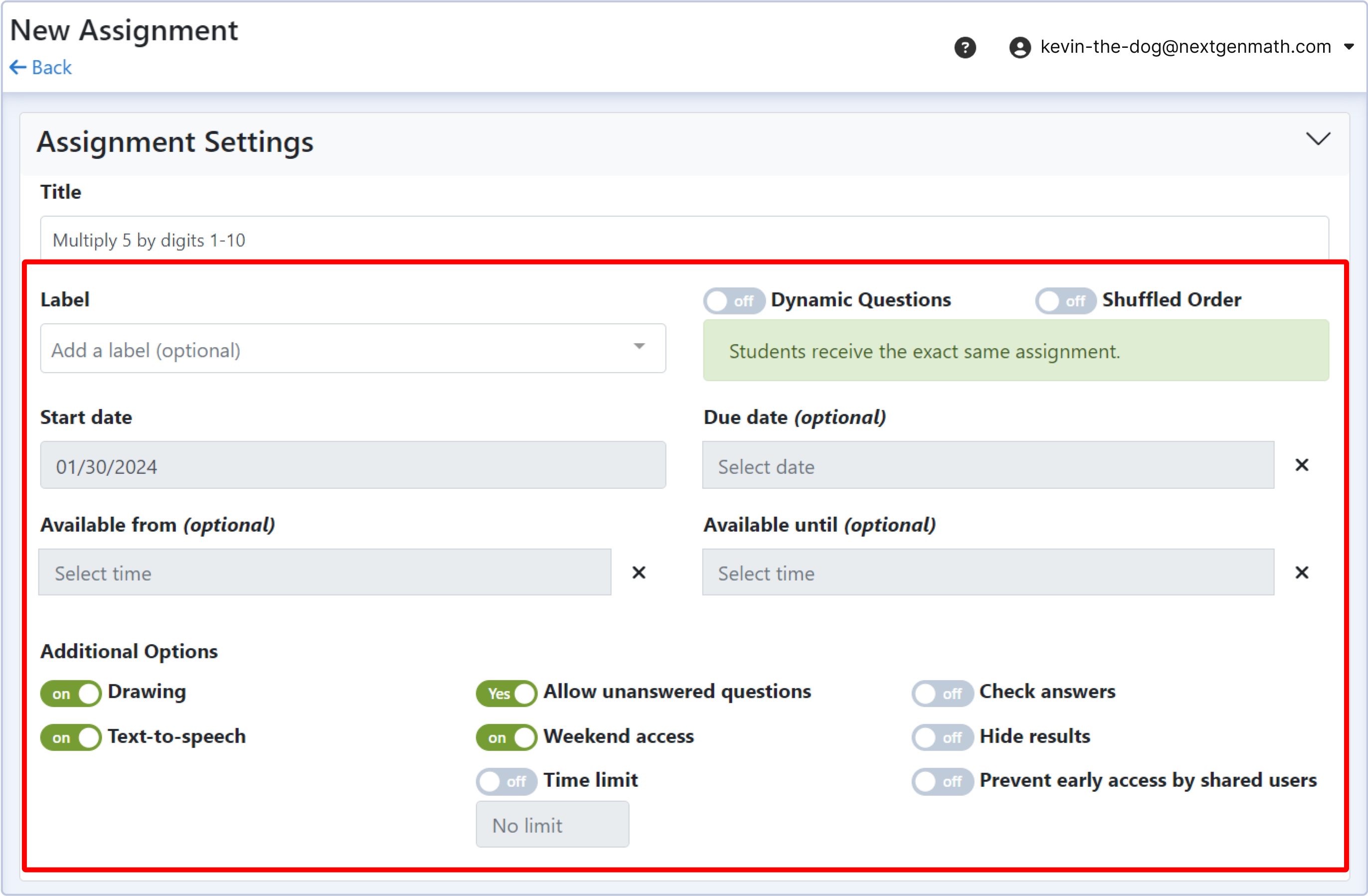Disable the Drawing option switch
Screen dimensions: 1368x896
point(71,693)
